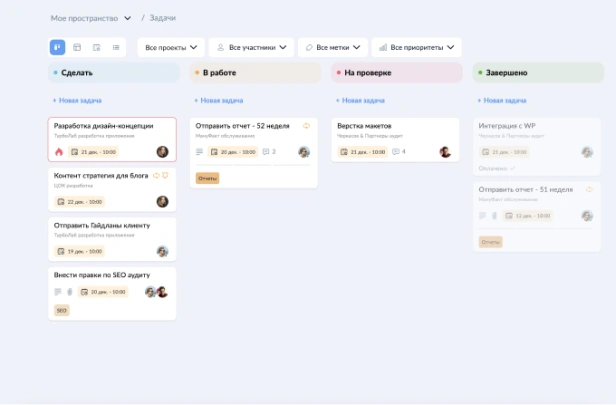This screenshot has height=405, width=616.
Task: Add Новая задача in Сделать column
Action: click(78, 100)
